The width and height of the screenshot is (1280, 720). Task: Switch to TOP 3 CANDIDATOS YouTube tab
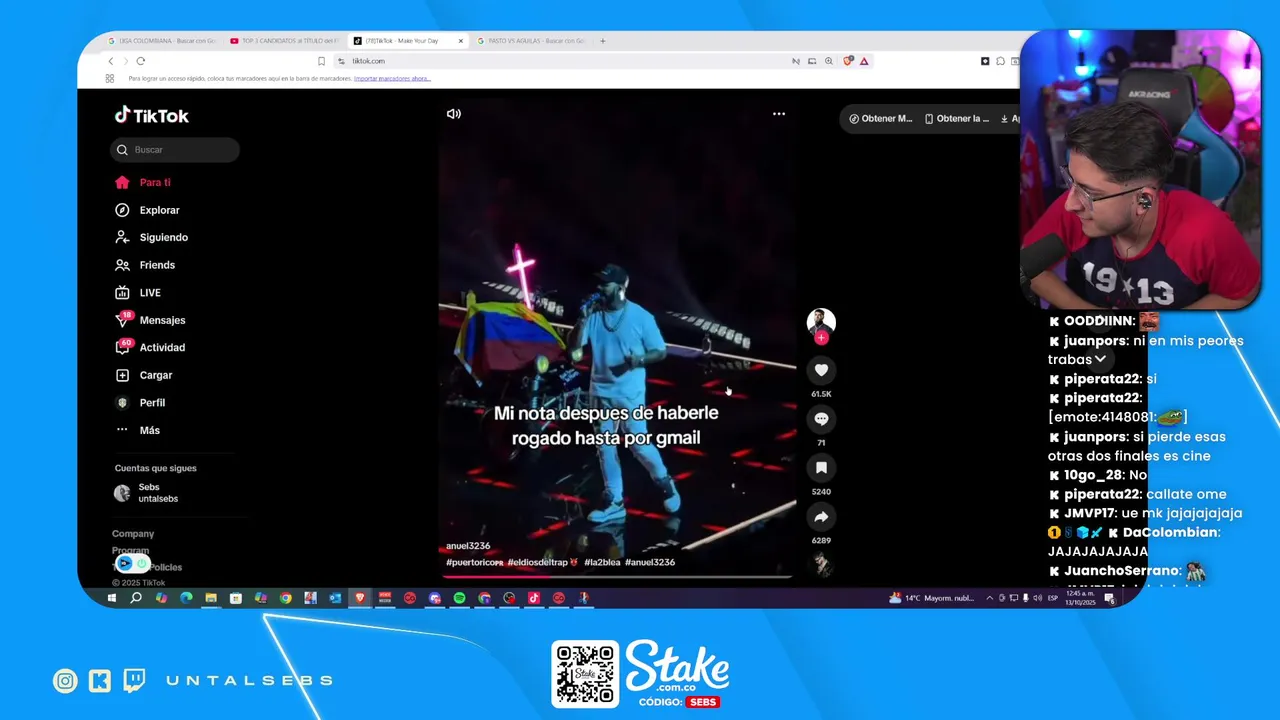coord(284,41)
